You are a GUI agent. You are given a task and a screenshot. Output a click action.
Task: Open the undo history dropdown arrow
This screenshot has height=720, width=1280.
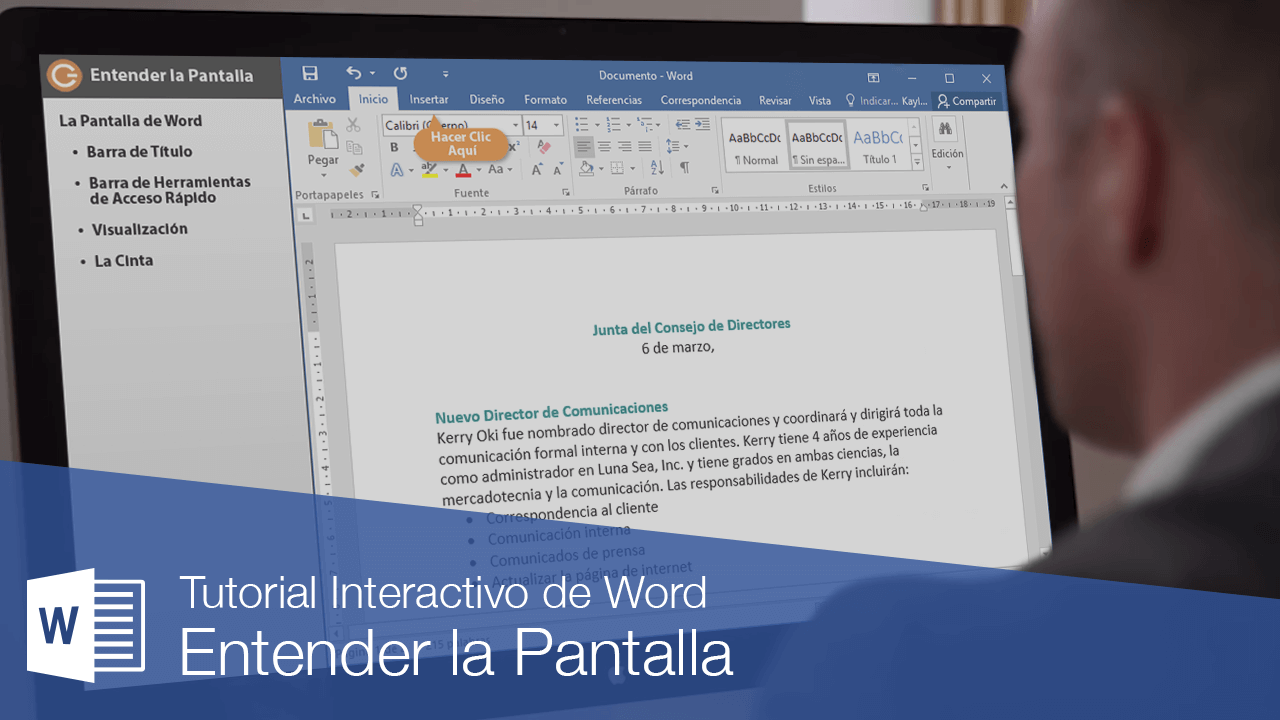click(372, 73)
